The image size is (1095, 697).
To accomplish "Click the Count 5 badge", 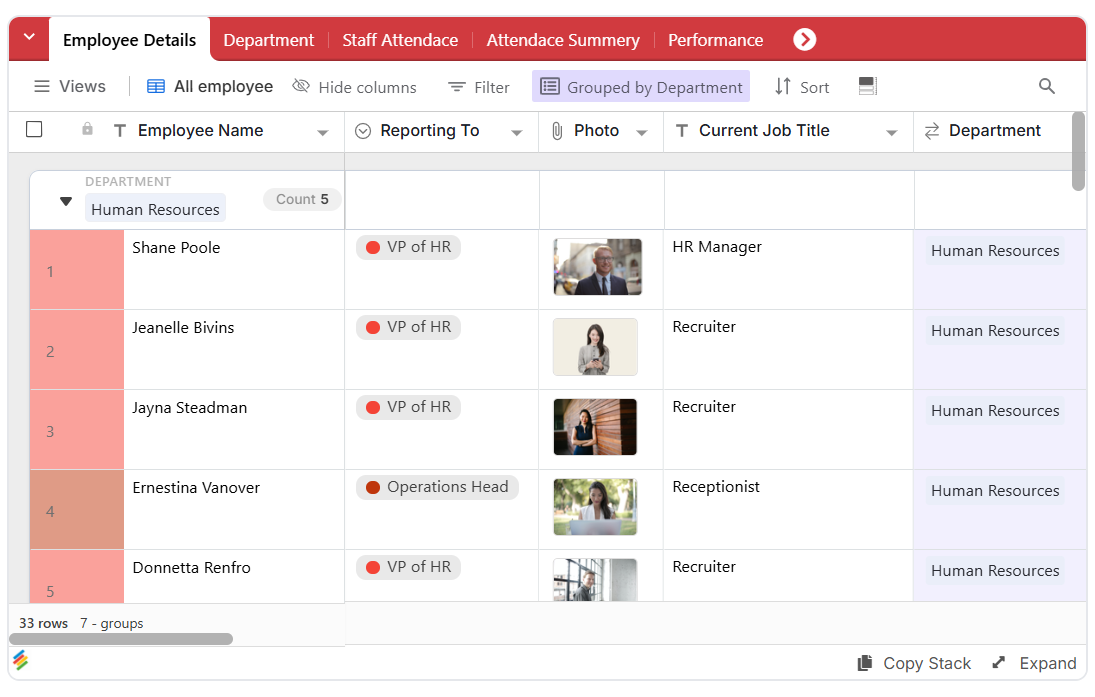I will (302, 199).
